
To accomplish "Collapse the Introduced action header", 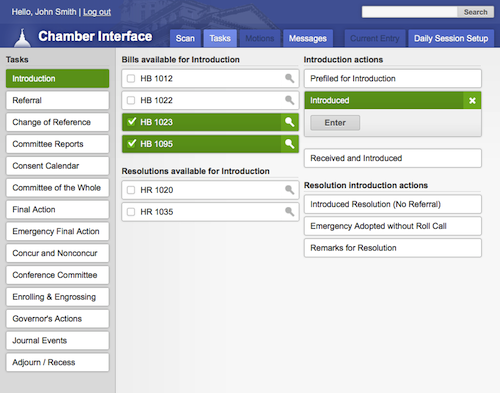I will pyautogui.click(x=384, y=100).
